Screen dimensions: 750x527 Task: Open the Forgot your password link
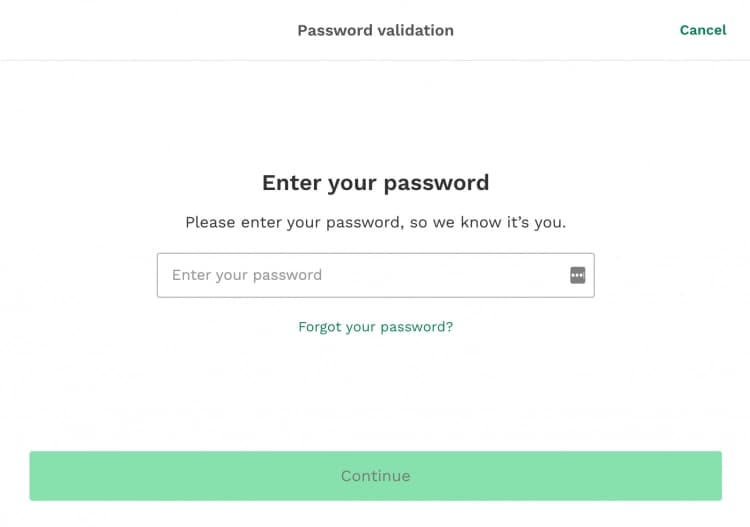coord(375,327)
